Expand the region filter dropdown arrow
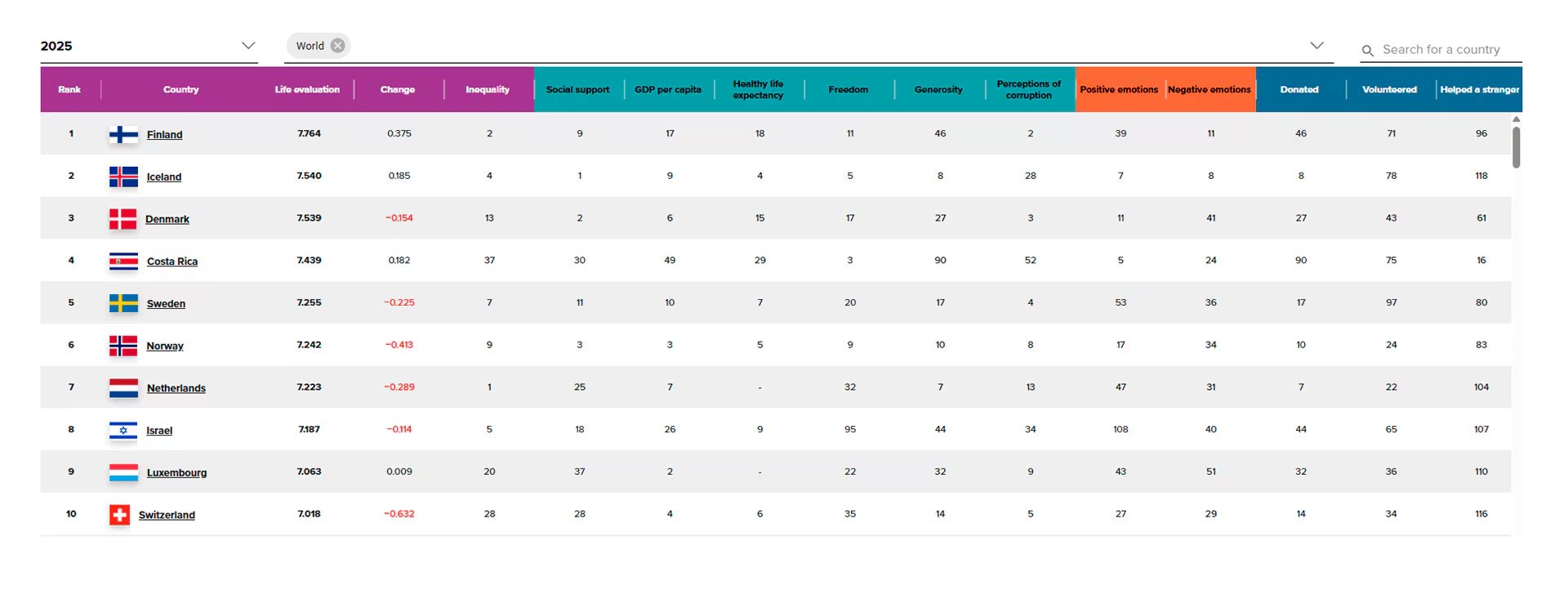This screenshot has height=595, width=1568. click(x=1316, y=46)
